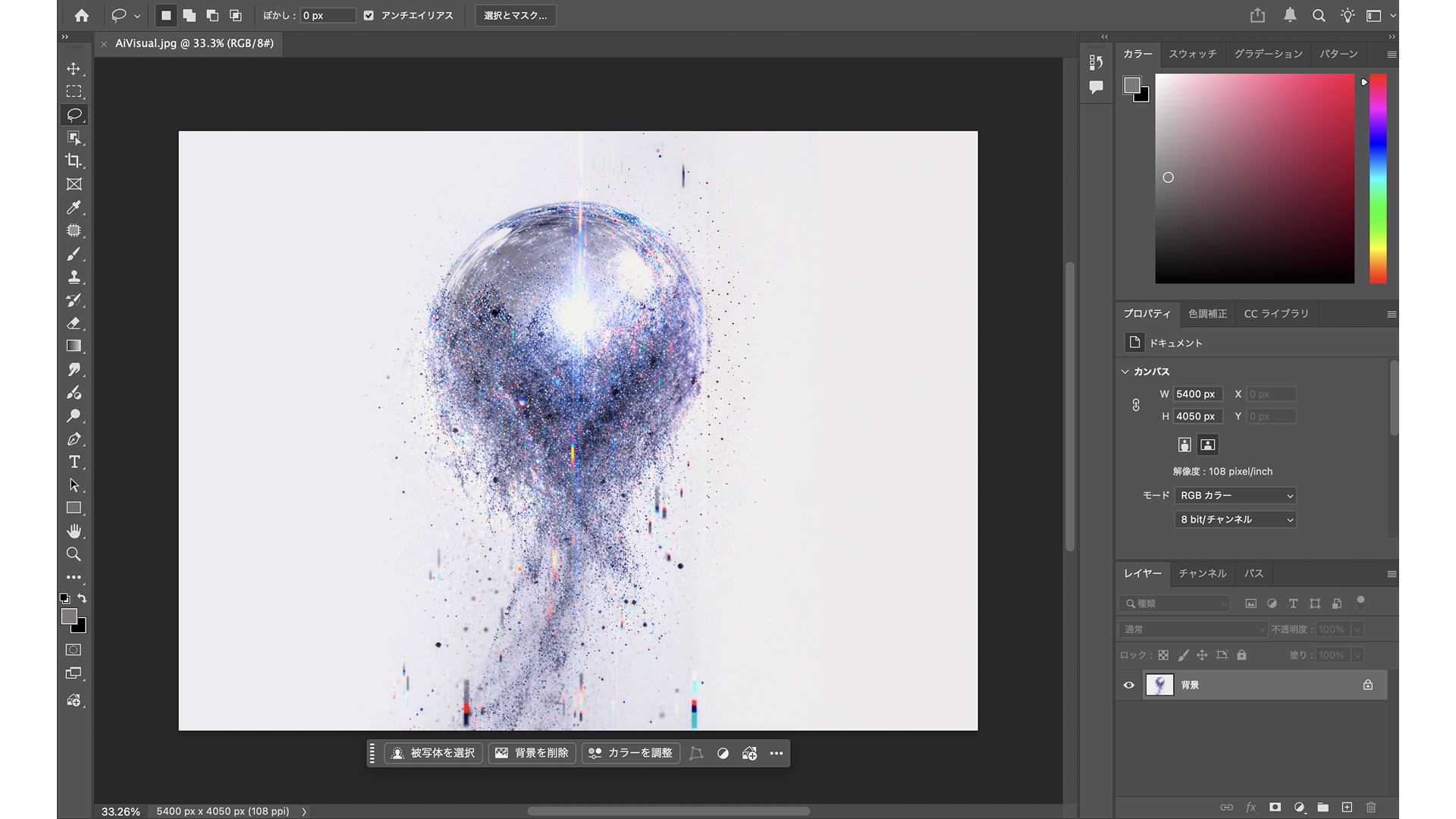Image resolution: width=1456 pixels, height=819 pixels.
Task: Select the Hand tool
Action: pos(74,531)
